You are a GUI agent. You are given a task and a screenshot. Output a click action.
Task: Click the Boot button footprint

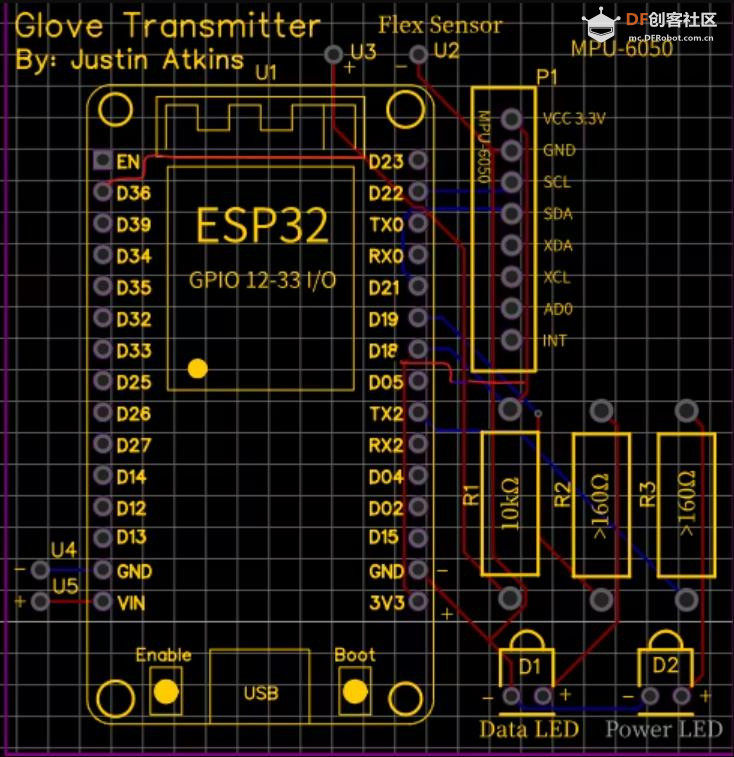pyautogui.click(x=355, y=691)
